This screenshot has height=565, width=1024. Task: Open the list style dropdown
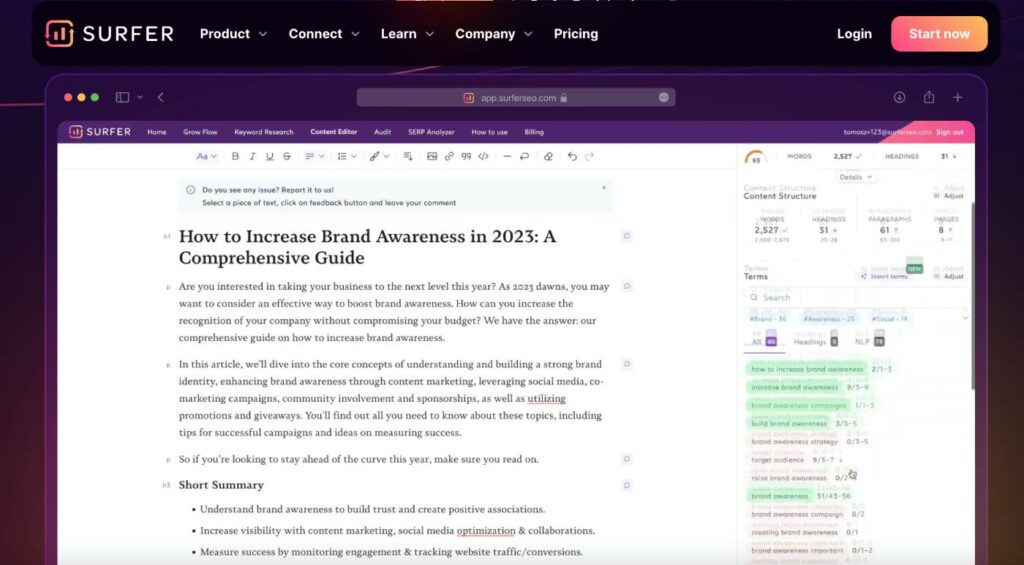[347, 157]
